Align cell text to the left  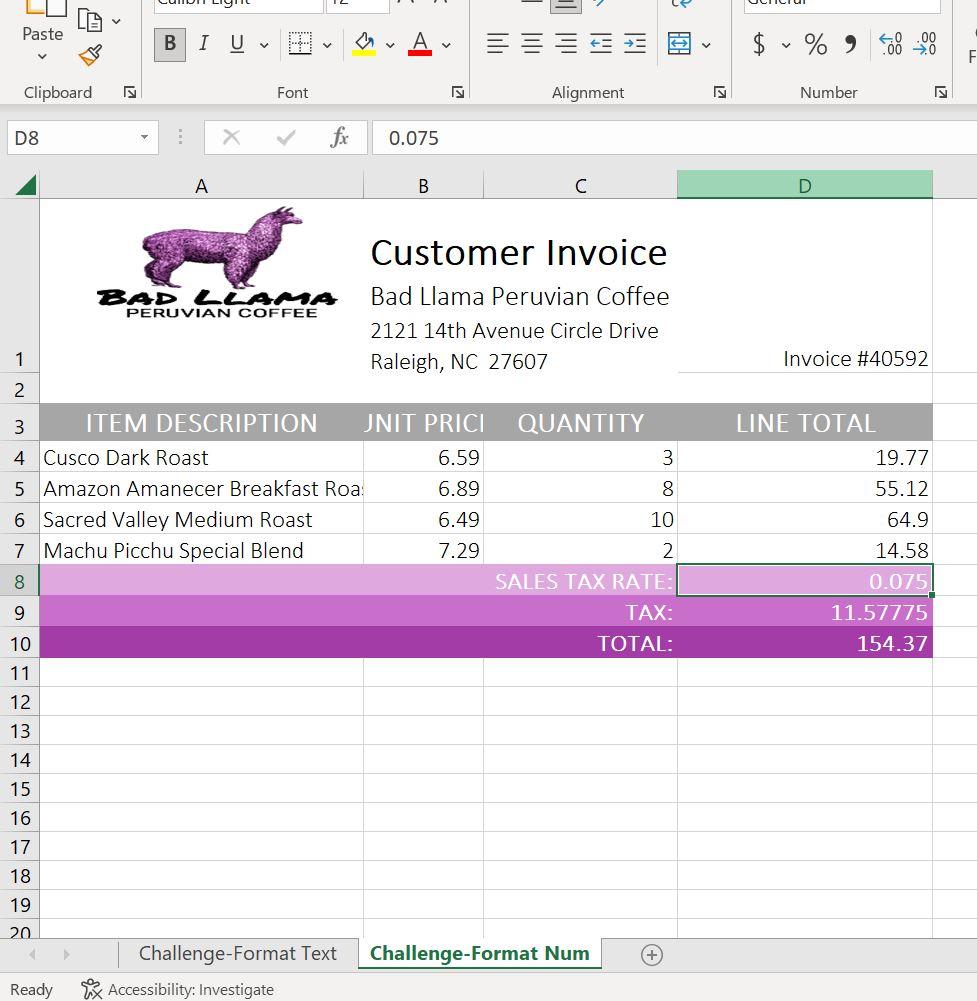tap(497, 44)
